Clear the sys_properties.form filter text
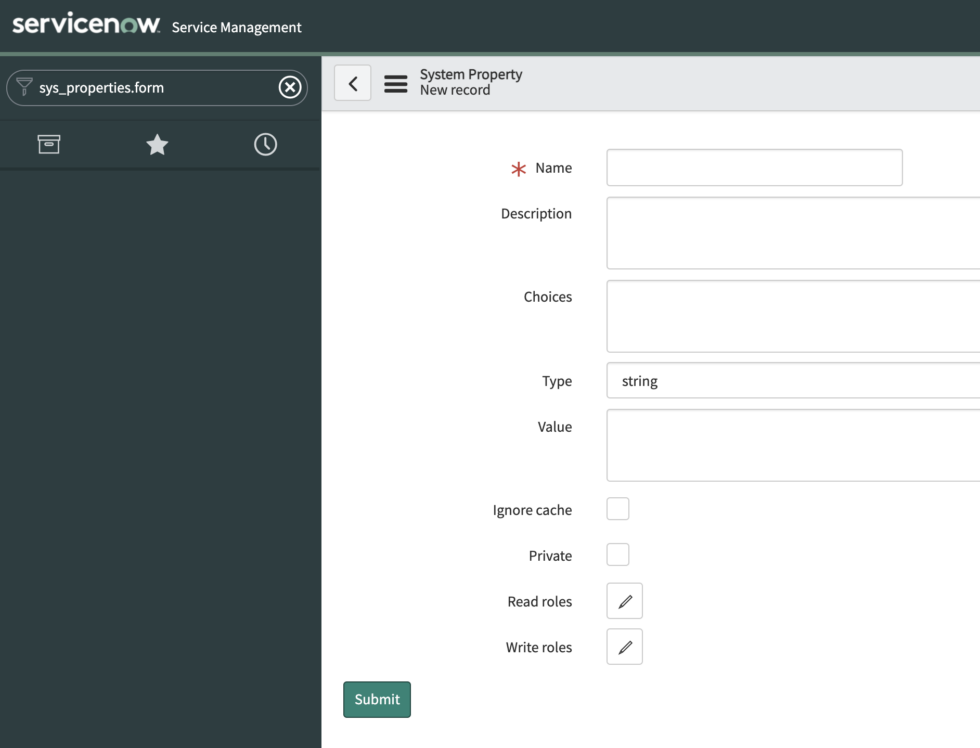Screen dimensions: 980x748 [290, 87]
